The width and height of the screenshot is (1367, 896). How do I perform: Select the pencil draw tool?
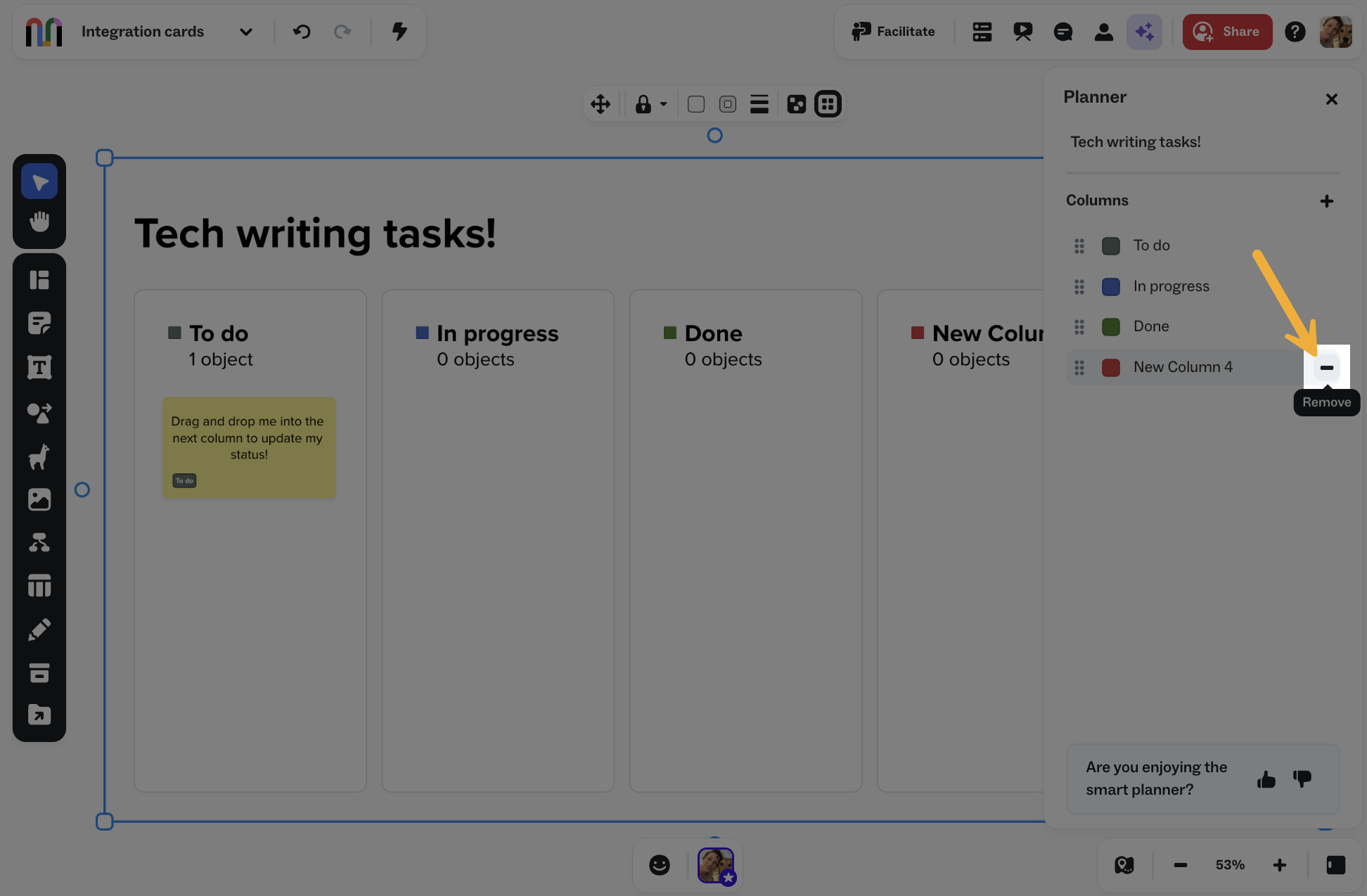pyautogui.click(x=39, y=629)
